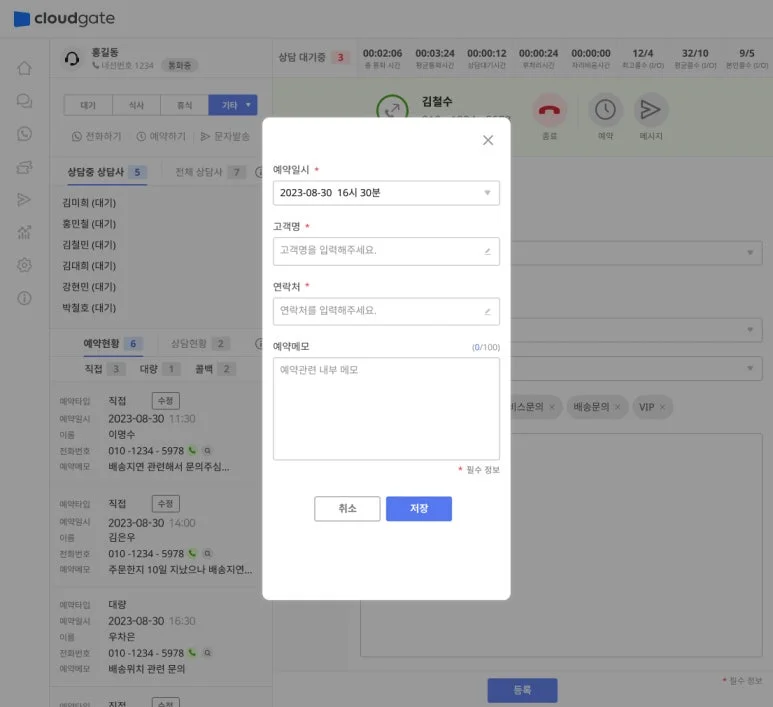Click the 저장 button
773x707 pixels.
[419, 508]
